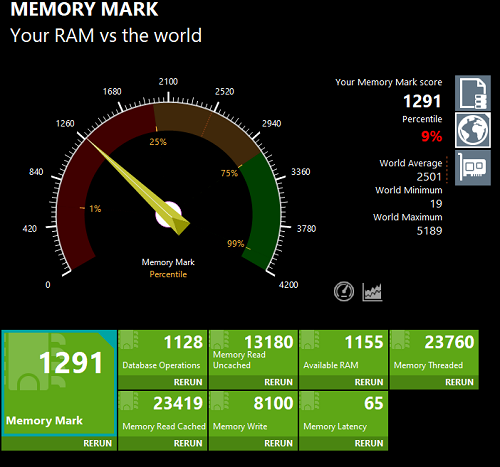Rerun the Memory Read Uncached test
The height and width of the screenshot is (467, 500).
278,382
